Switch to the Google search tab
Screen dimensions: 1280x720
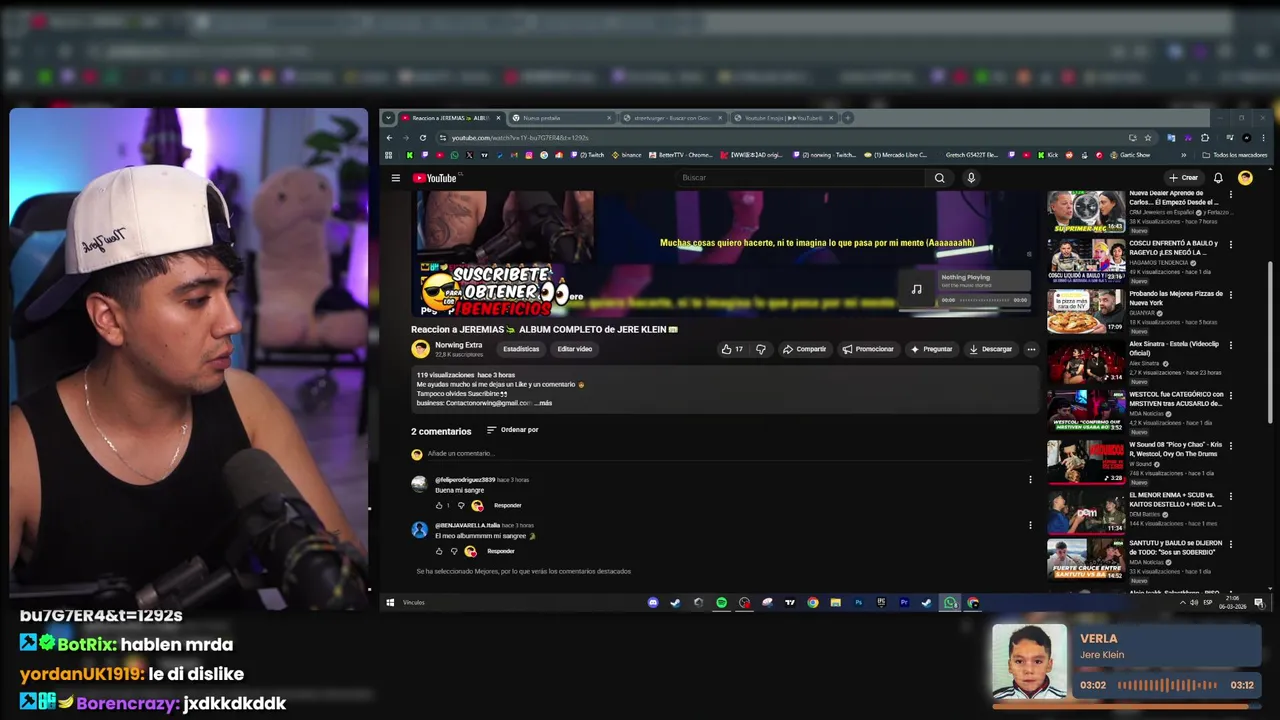(x=672, y=118)
